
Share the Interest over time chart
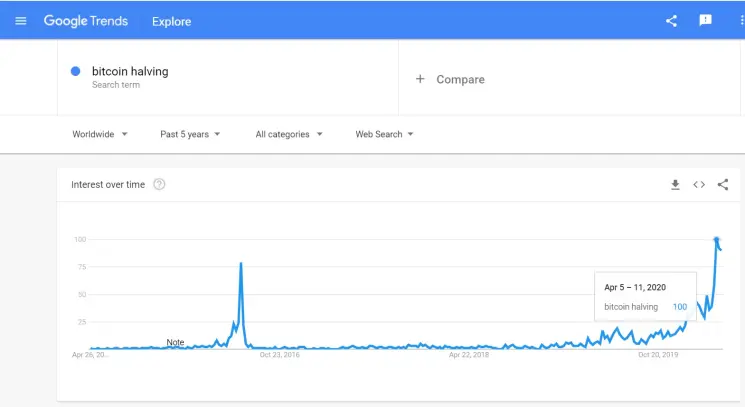point(723,185)
